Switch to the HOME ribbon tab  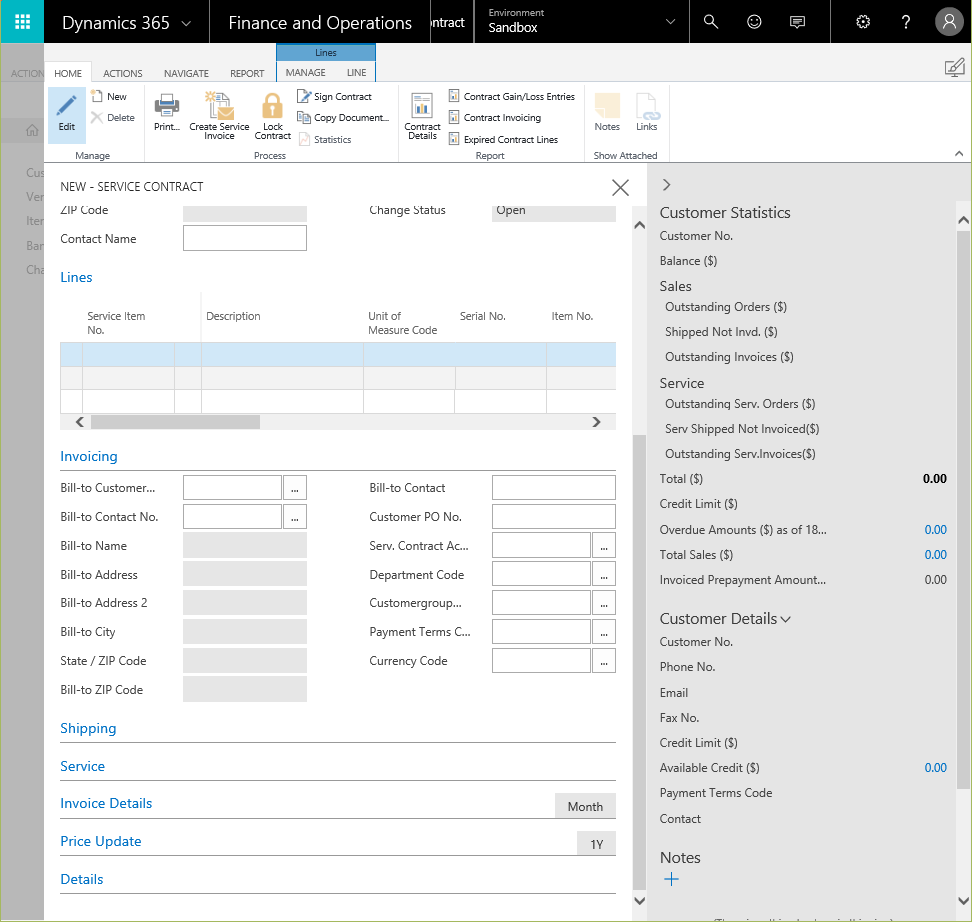click(68, 73)
